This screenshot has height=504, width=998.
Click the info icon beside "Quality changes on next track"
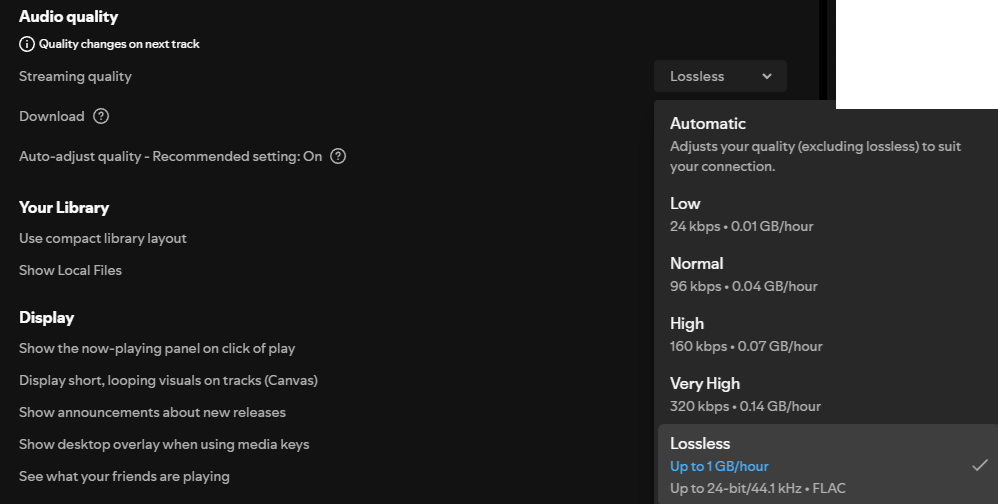tap(27, 44)
